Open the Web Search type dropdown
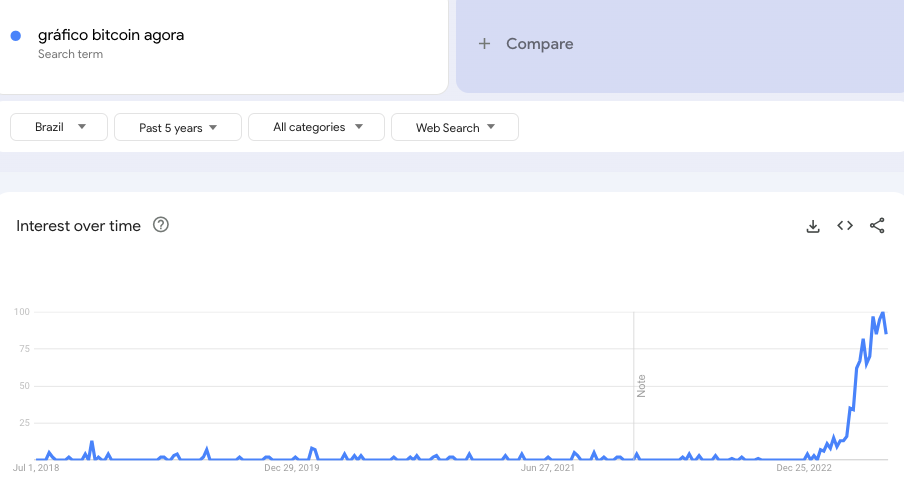Viewport: 904px width, 495px height. [x=454, y=128]
